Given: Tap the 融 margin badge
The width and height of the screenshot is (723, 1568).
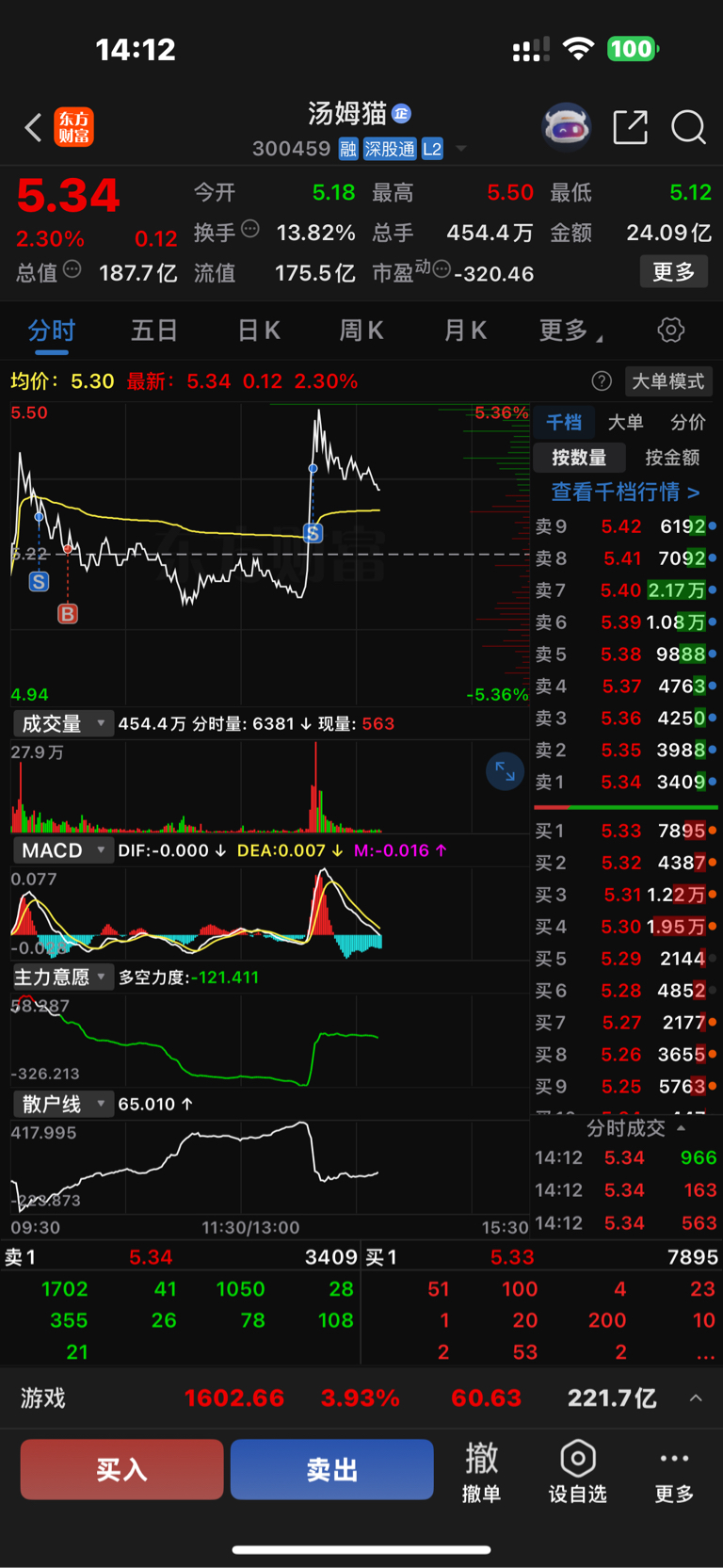Looking at the screenshot, I should (x=348, y=149).
